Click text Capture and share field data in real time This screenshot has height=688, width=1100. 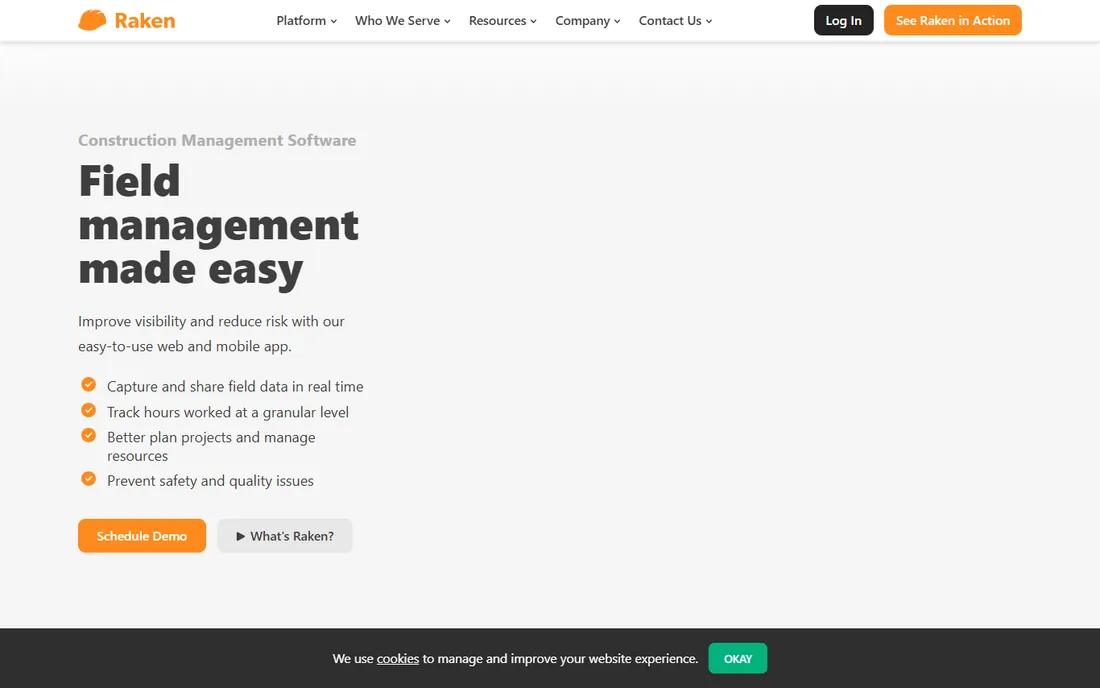pyautogui.click(x=235, y=386)
